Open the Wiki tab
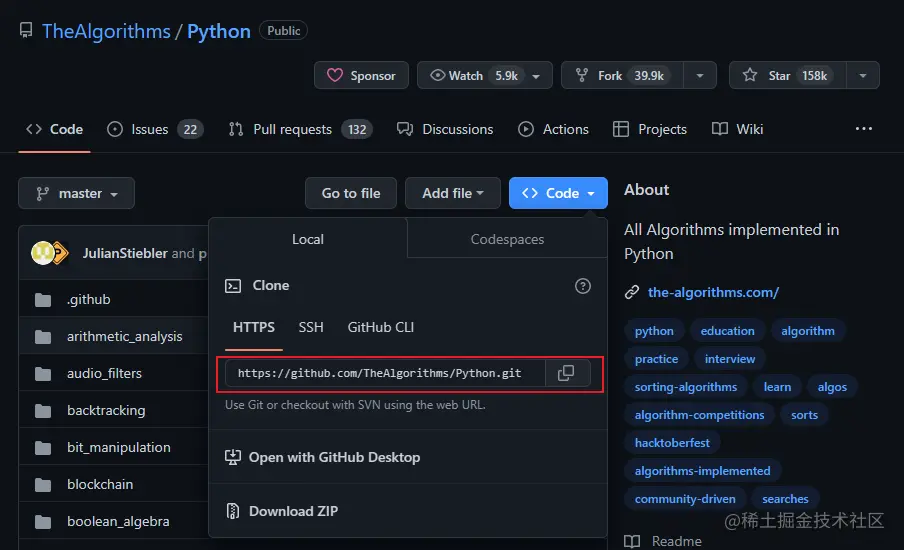This screenshot has height=550, width=904. [737, 129]
